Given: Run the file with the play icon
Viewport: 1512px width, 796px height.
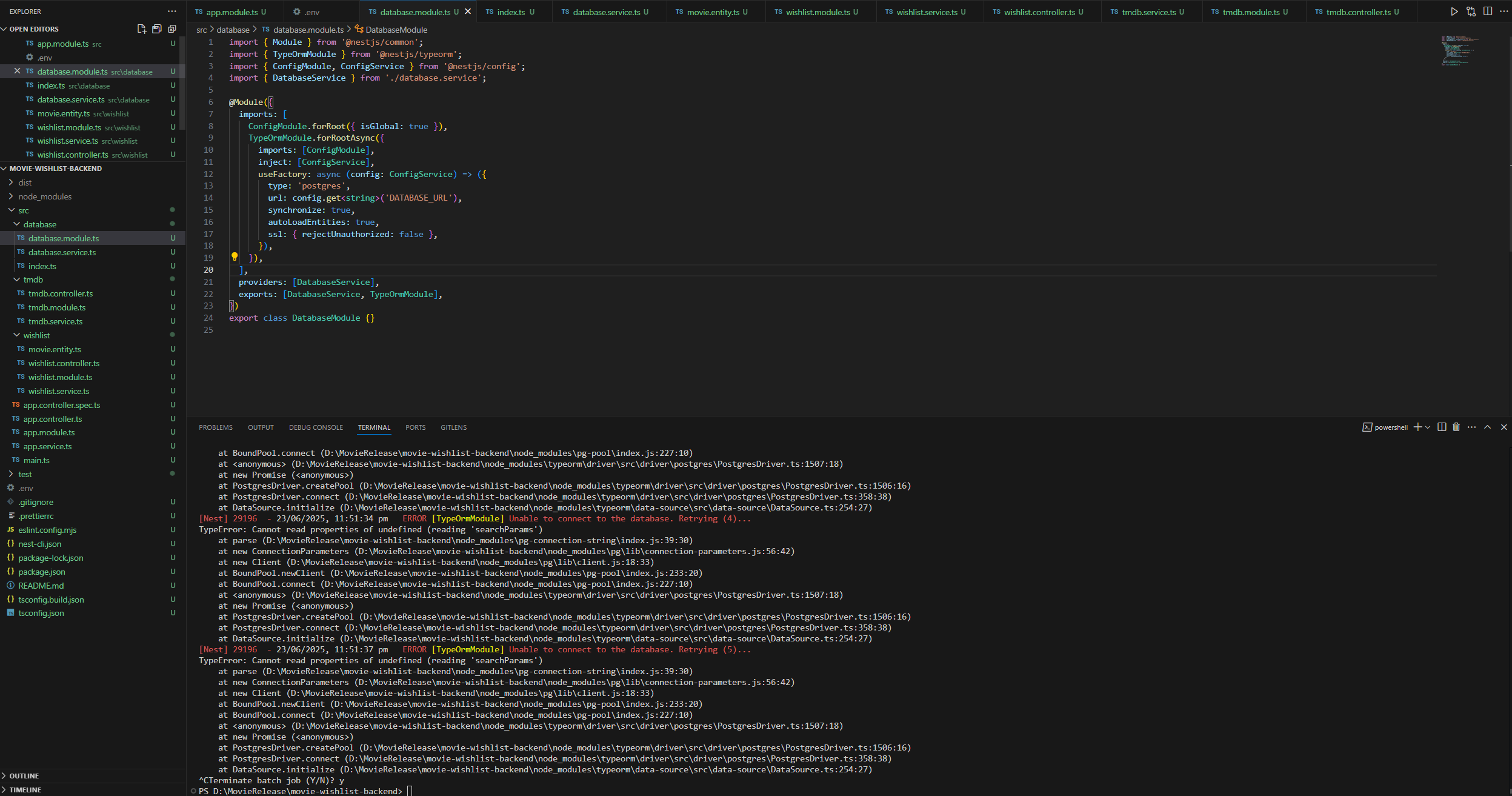Looking at the screenshot, I should point(1454,12).
